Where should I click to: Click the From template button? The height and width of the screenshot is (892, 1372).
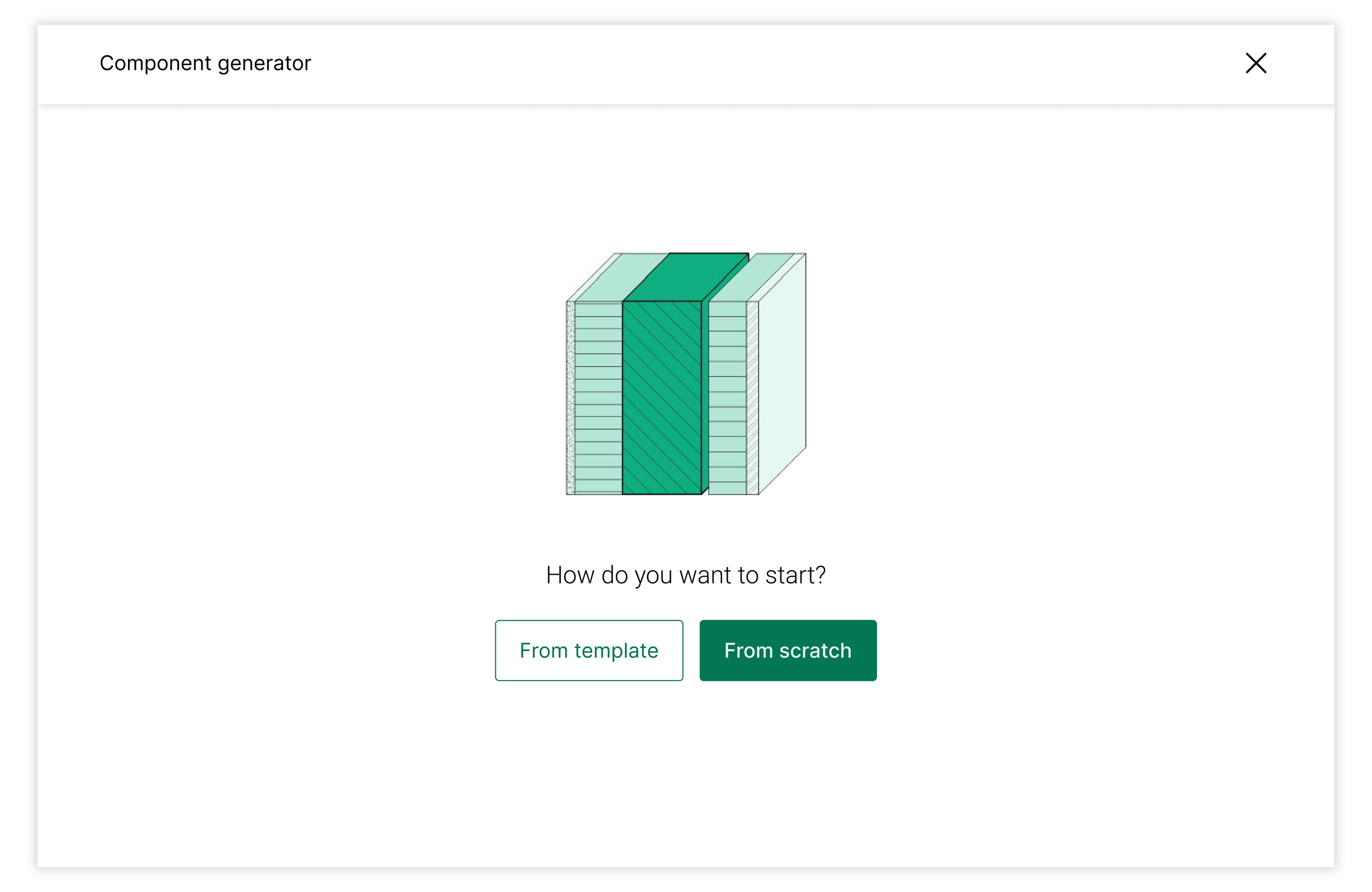pyautogui.click(x=588, y=650)
